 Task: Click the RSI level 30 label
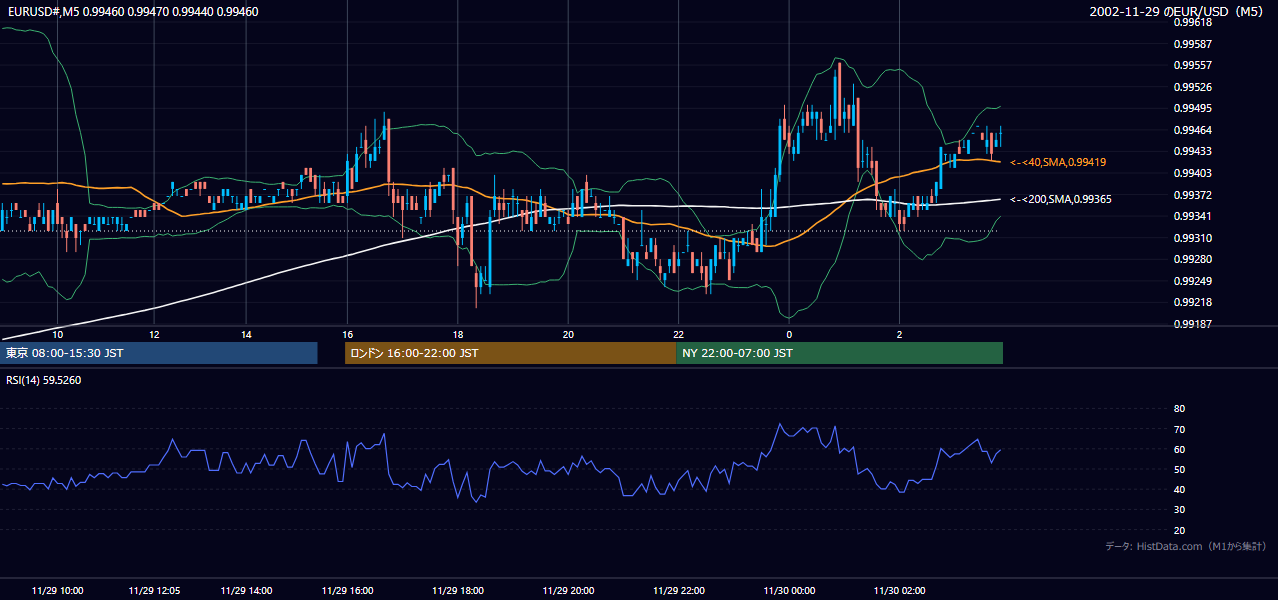(1179, 509)
